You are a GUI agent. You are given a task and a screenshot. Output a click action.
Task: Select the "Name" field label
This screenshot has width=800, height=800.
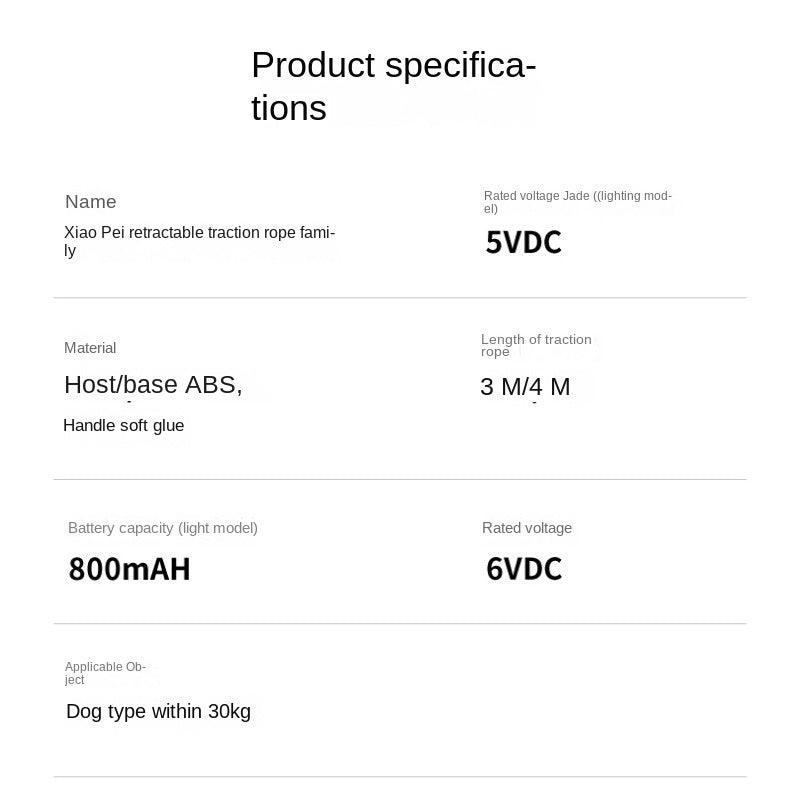pos(91,202)
